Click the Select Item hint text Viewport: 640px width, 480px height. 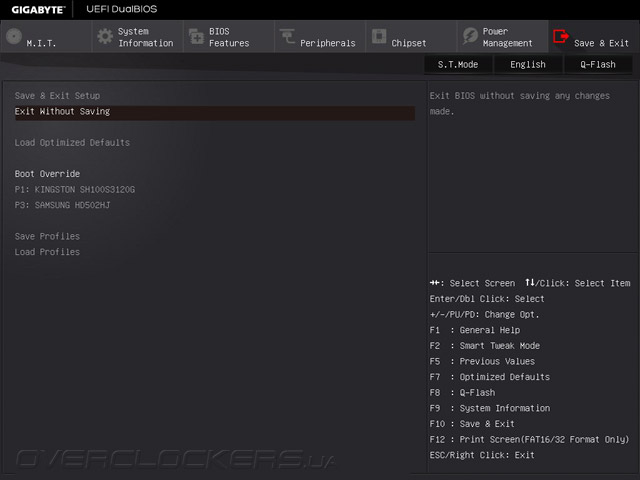pos(578,283)
